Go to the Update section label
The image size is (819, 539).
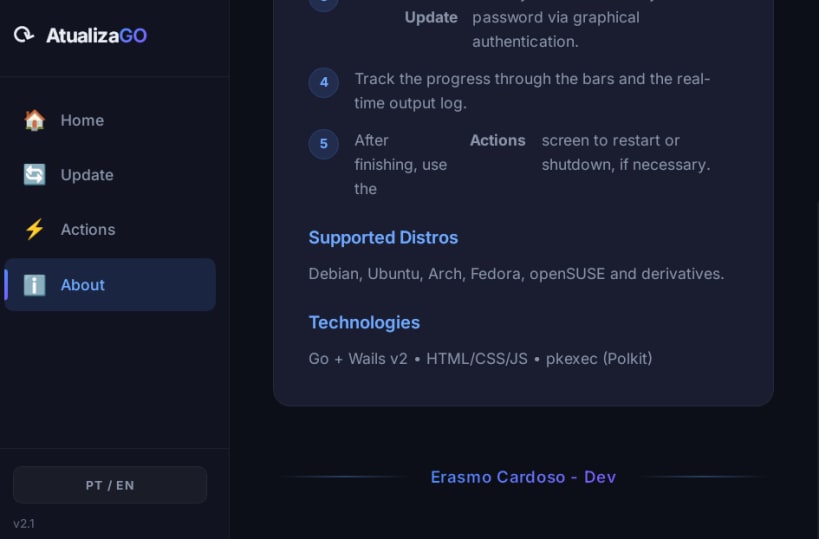coord(87,175)
